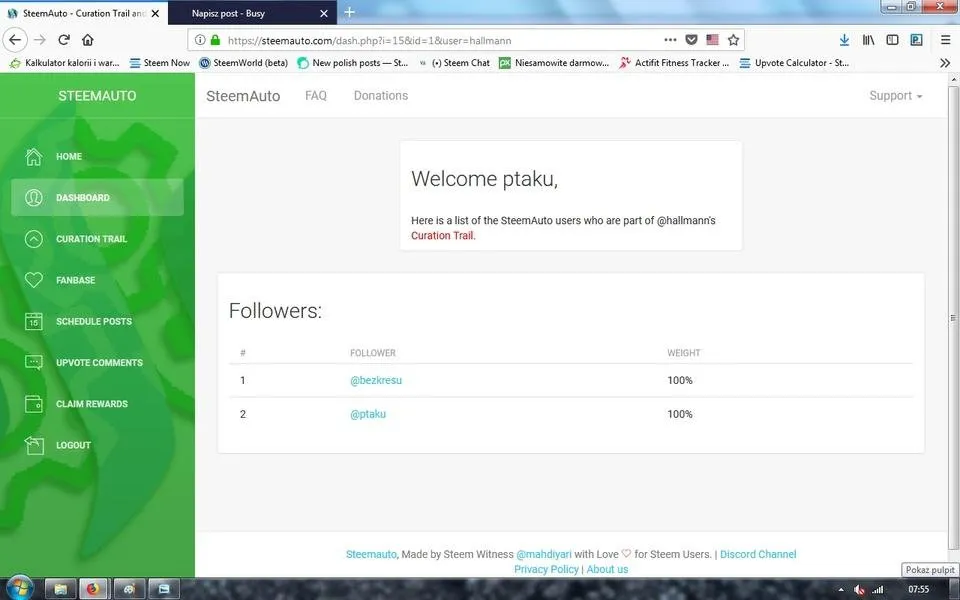Open CURATION TRAIL from the sidebar

pos(97,239)
